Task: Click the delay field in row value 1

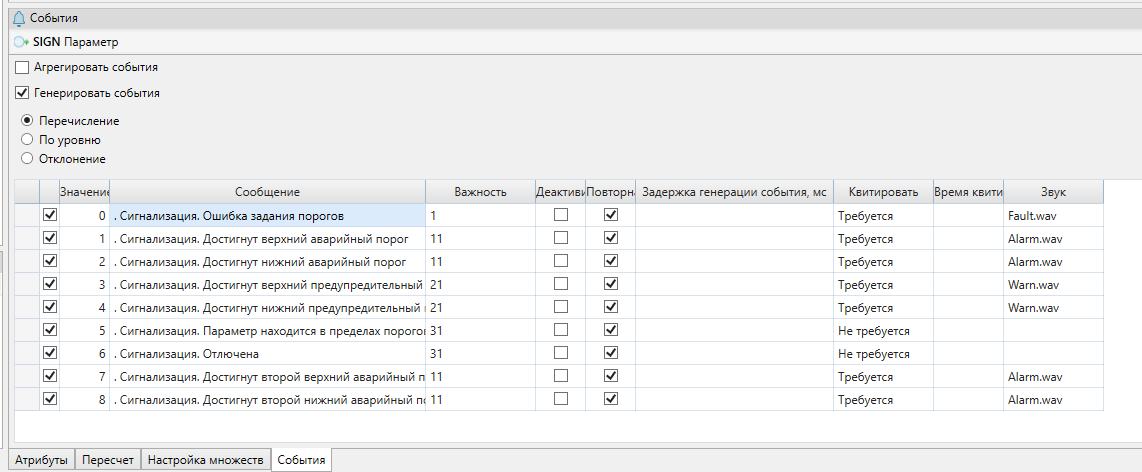Action: 734,238
